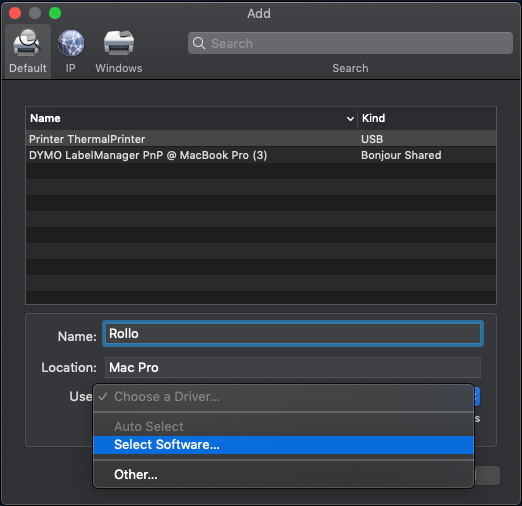This screenshot has width=522, height=506.
Task: Click the blue Use popup arrows
Action: [477, 397]
